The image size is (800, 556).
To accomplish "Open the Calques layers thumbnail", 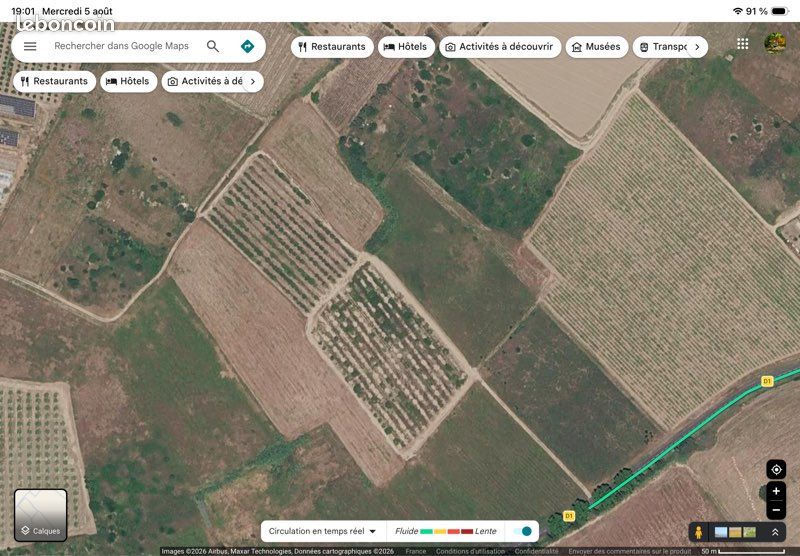I will (x=41, y=515).
